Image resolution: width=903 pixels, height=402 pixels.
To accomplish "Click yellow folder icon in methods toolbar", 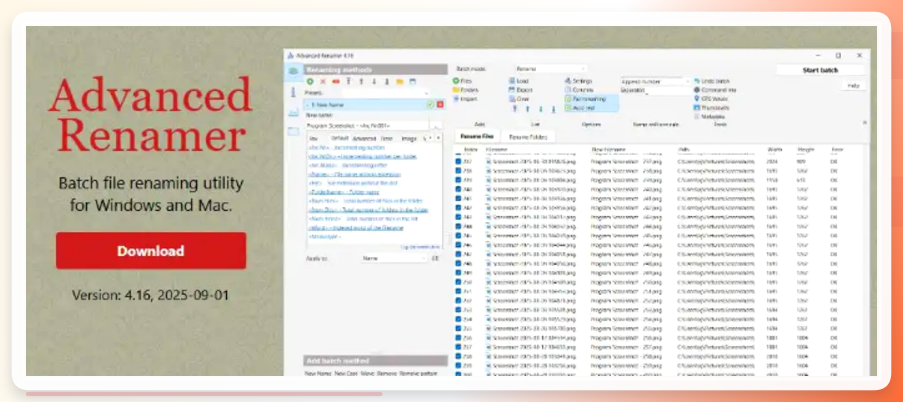I will click(400, 82).
